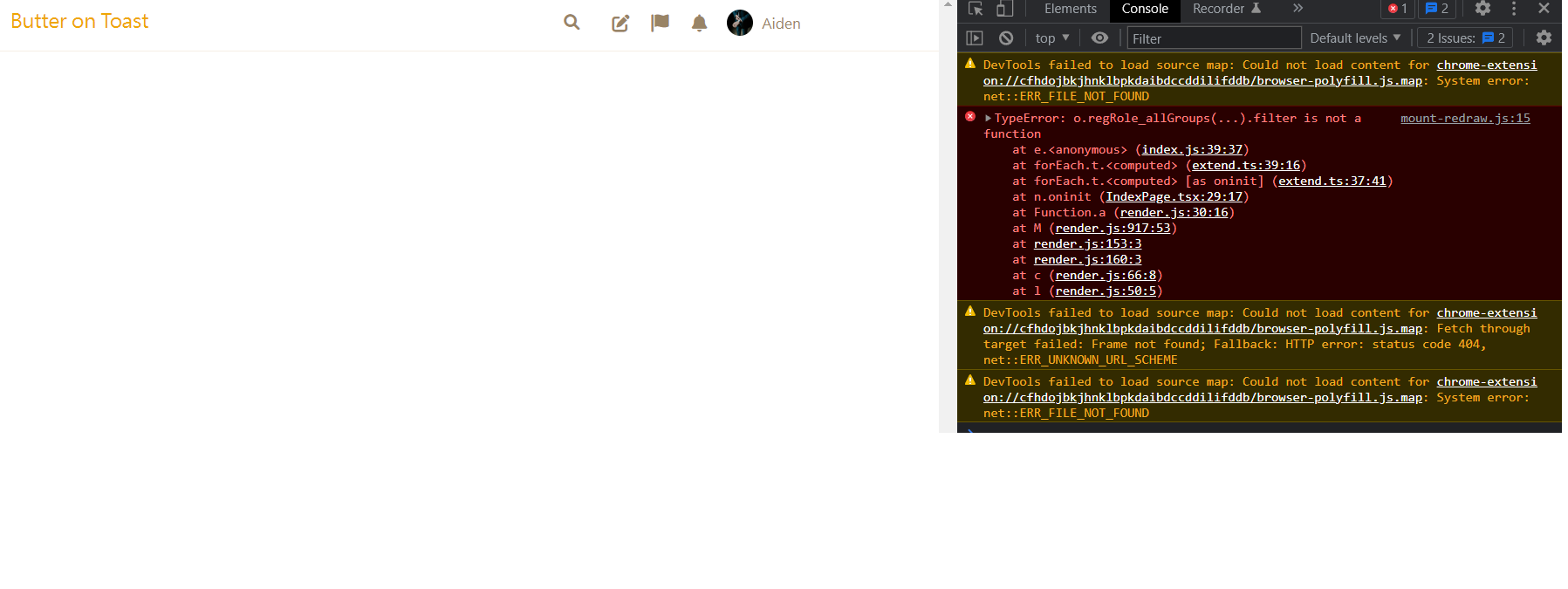Screen dimensions: 1568x589
Task: Go to Butter on Toast home
Action: tap(79, 21)
